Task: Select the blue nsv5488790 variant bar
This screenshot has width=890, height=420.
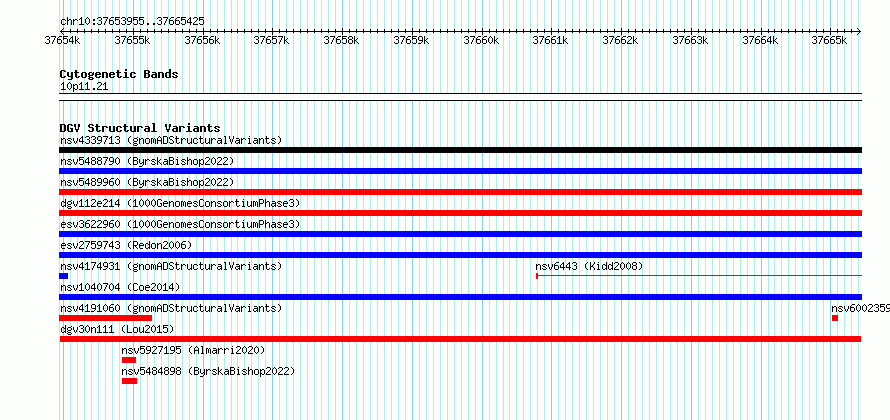Action: point(460,171)
